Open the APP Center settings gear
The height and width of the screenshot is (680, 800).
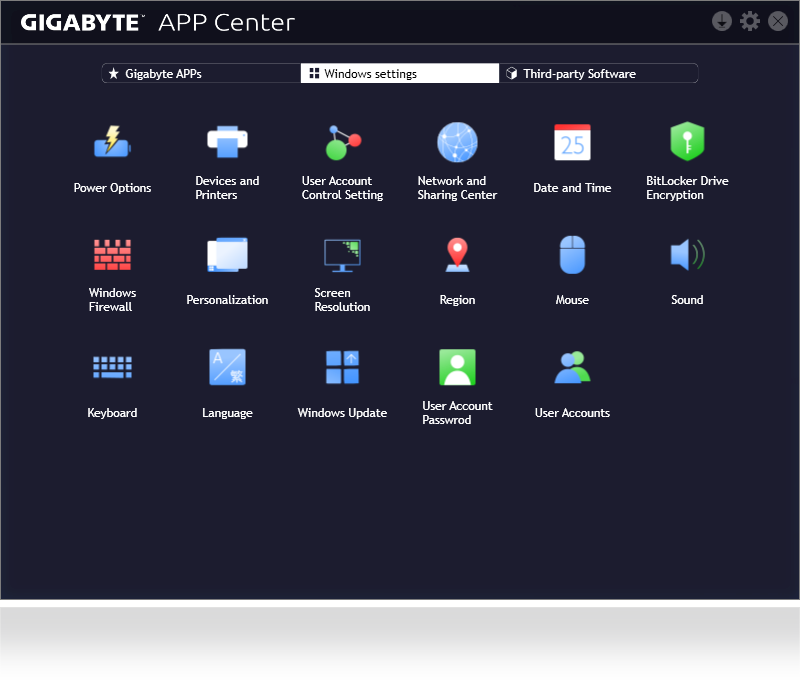[750, 21]
